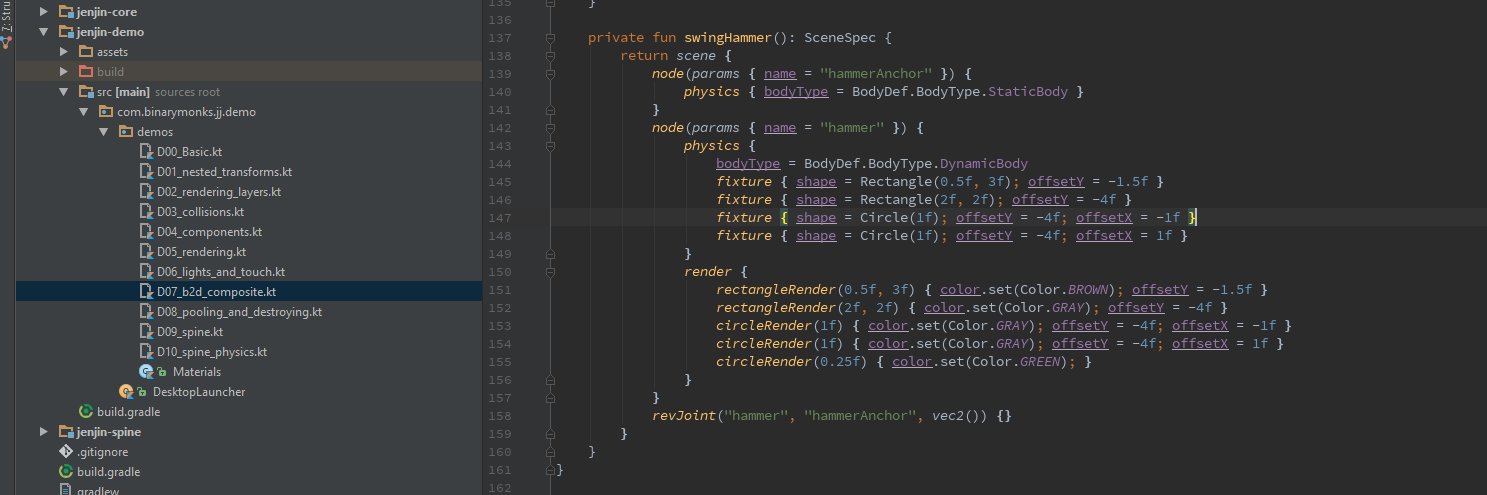Viewport: 1487px width, 495px height.
Task: Click the demos package folder icon
Action: point(126,132)
